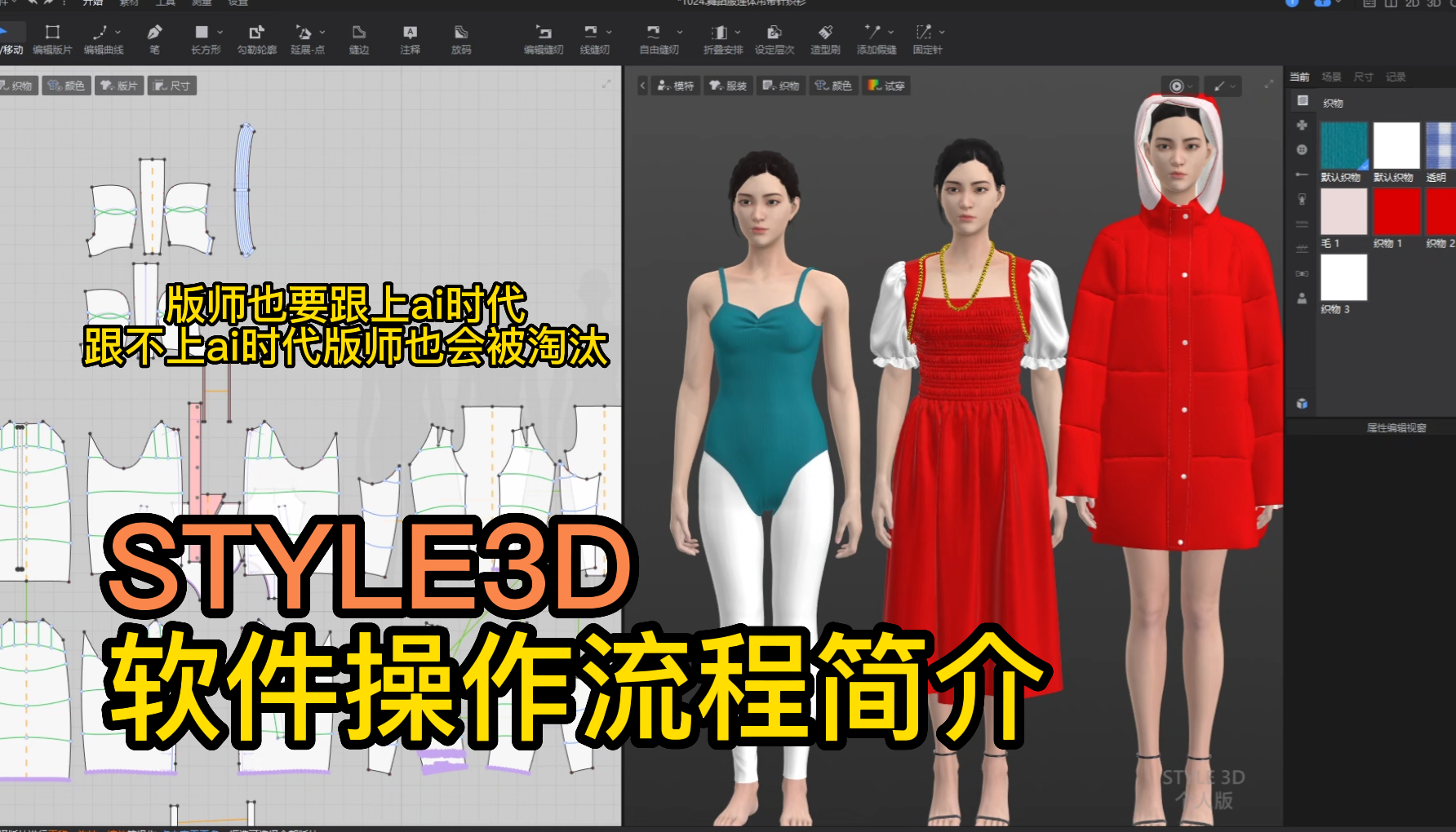1456x832 pixels.
Task: Open the 开始 menu tab
Action: coord(93,3)
